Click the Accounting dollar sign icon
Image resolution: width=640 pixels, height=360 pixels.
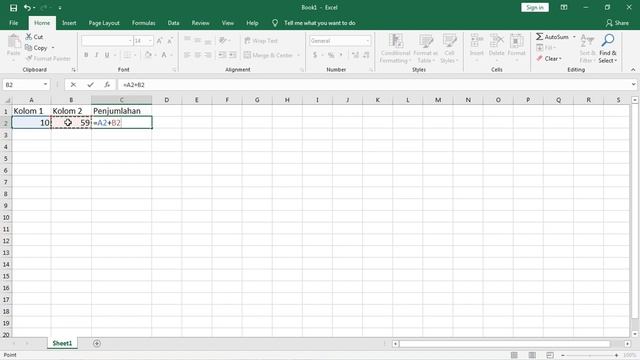pos(315,55)
